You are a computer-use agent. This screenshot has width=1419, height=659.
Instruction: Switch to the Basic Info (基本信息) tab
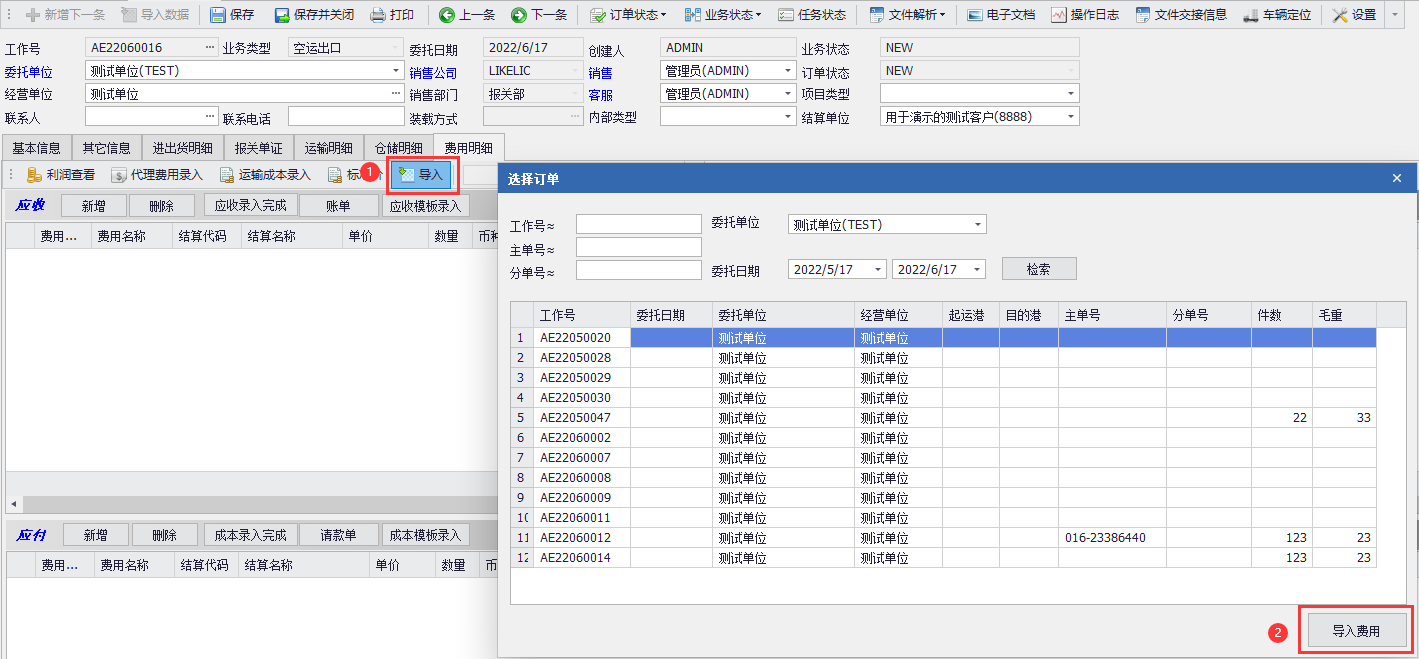(37, 148)
